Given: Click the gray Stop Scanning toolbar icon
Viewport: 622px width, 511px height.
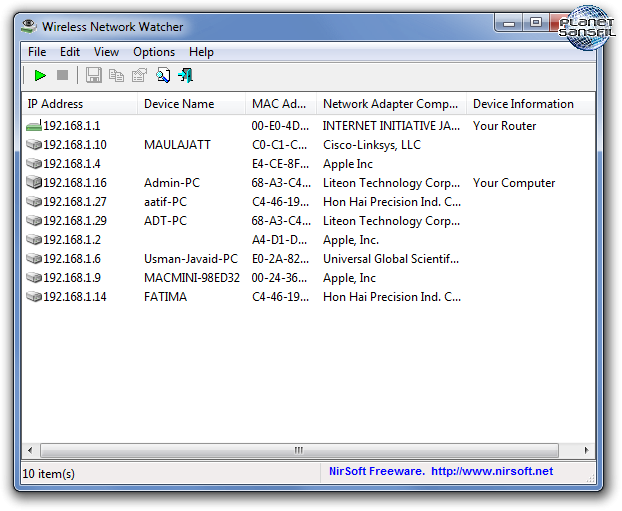Looking at the screenshot, I should [x=62, y=75].
